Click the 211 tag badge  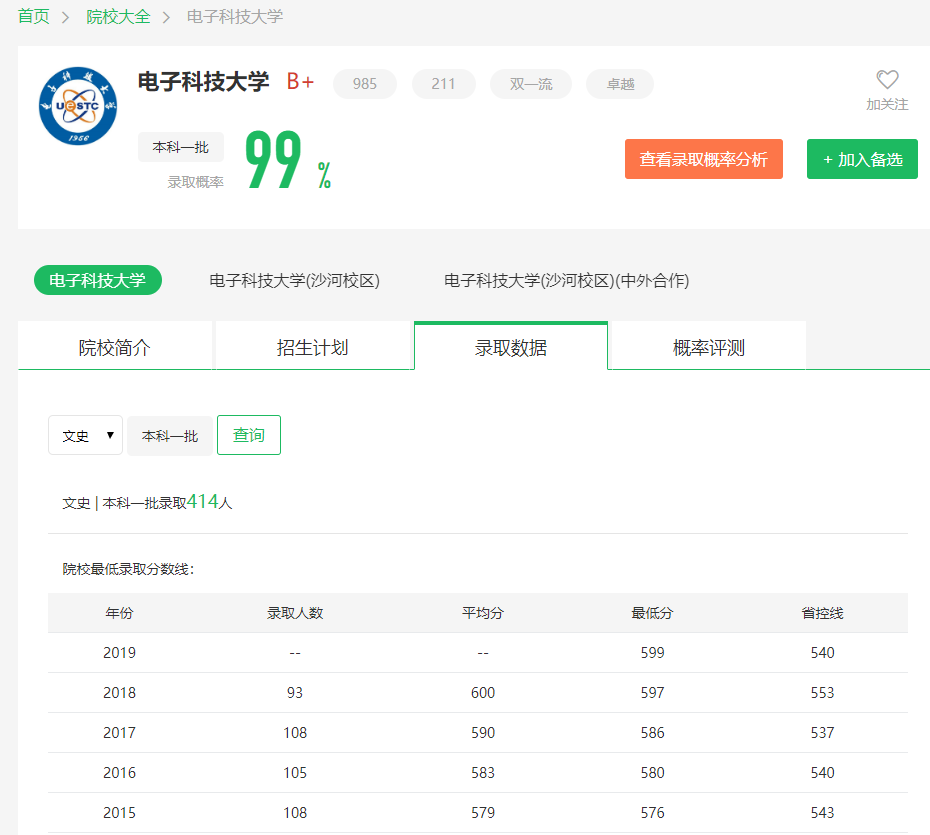click(x=444, y=84)
